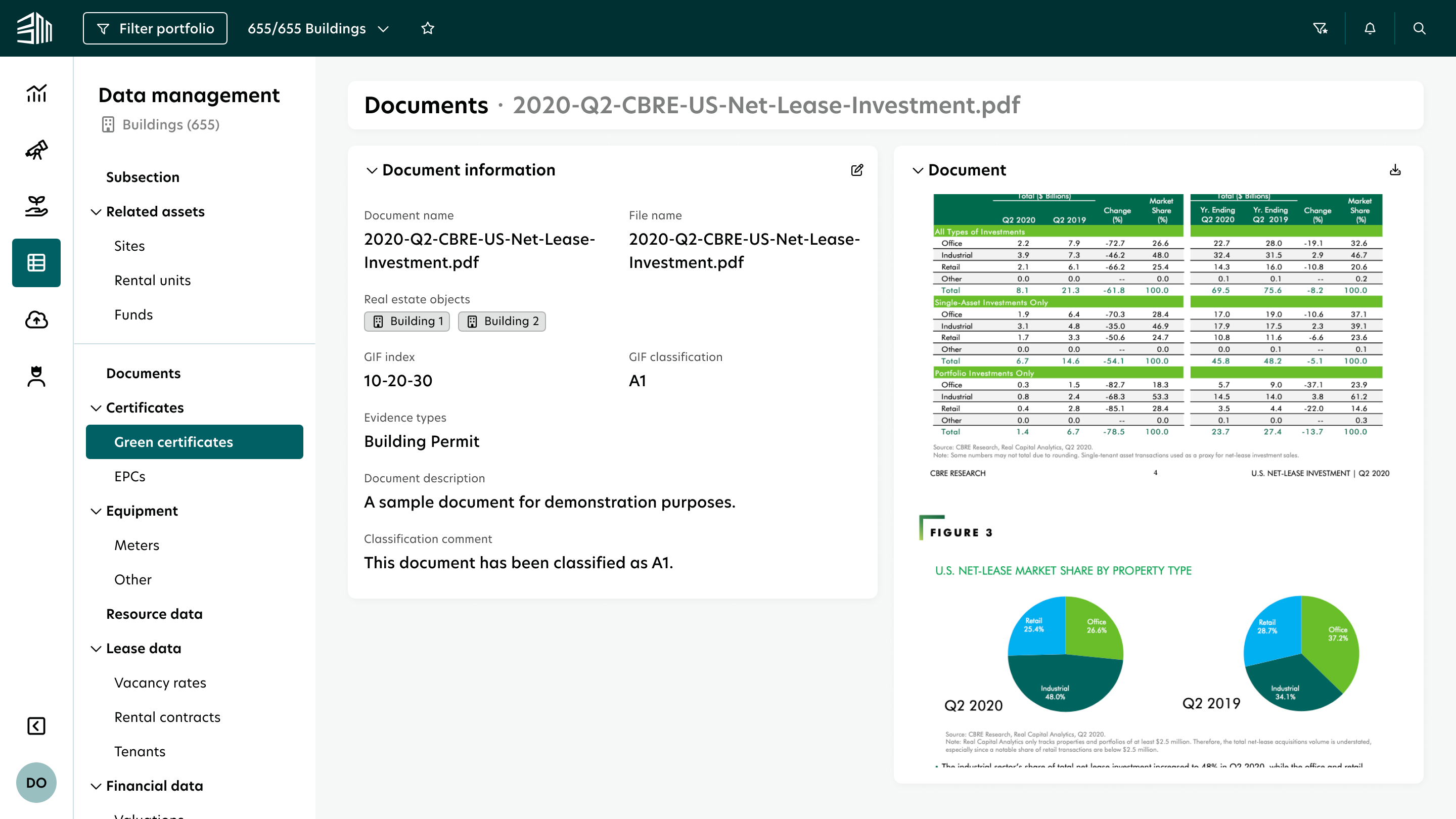Click the company logo in top bar
1456x819 pixels.
coord(34,28)
